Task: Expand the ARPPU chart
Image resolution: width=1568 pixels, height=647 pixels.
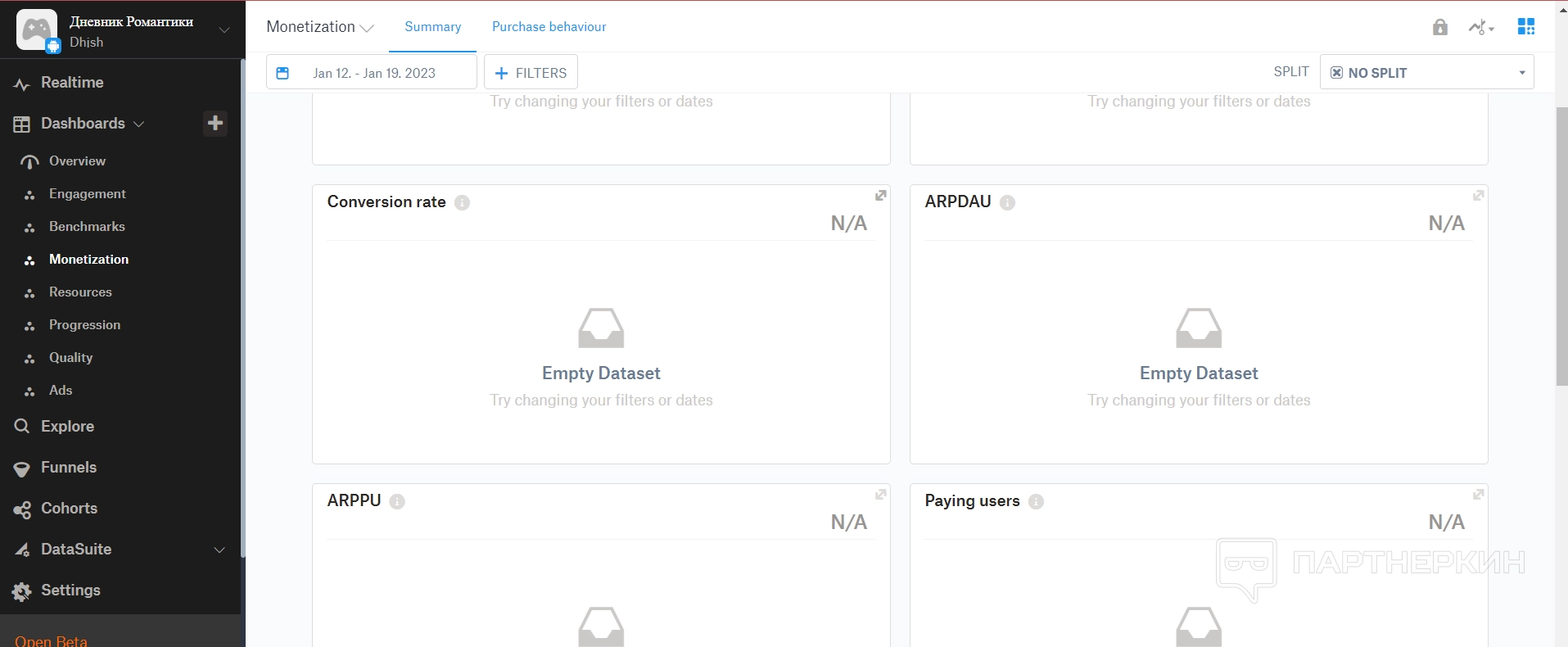Action: pos(881,494)
